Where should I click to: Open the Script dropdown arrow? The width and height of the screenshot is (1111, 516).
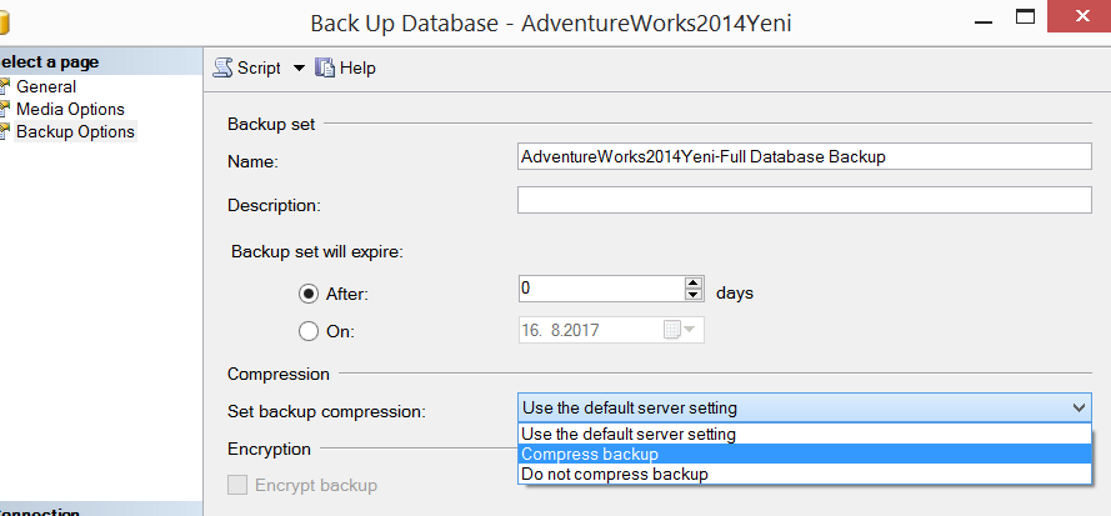tap(299, 69)
